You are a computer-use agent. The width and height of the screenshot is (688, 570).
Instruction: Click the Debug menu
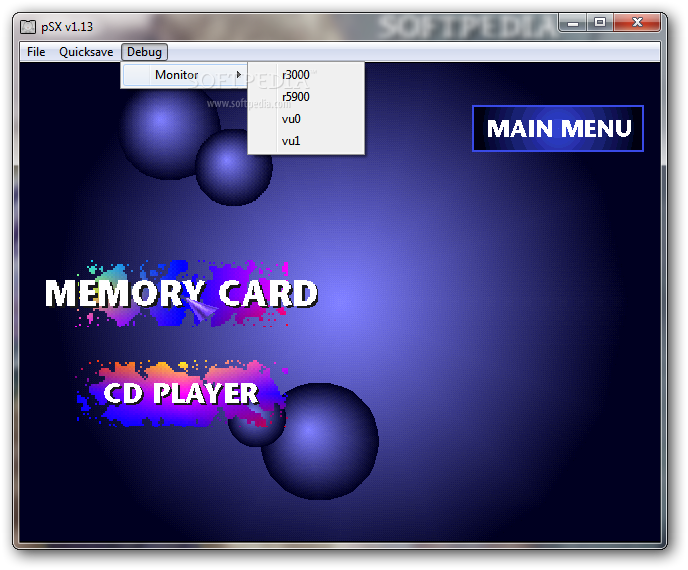[x=144, y=52]
